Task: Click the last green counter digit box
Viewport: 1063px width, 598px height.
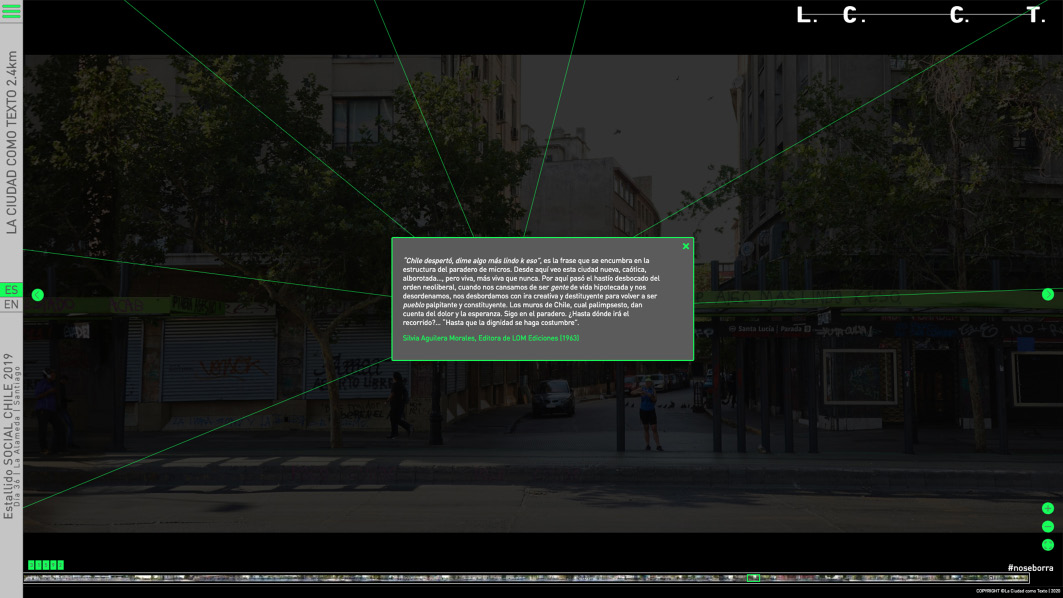Action: point(60,565)
